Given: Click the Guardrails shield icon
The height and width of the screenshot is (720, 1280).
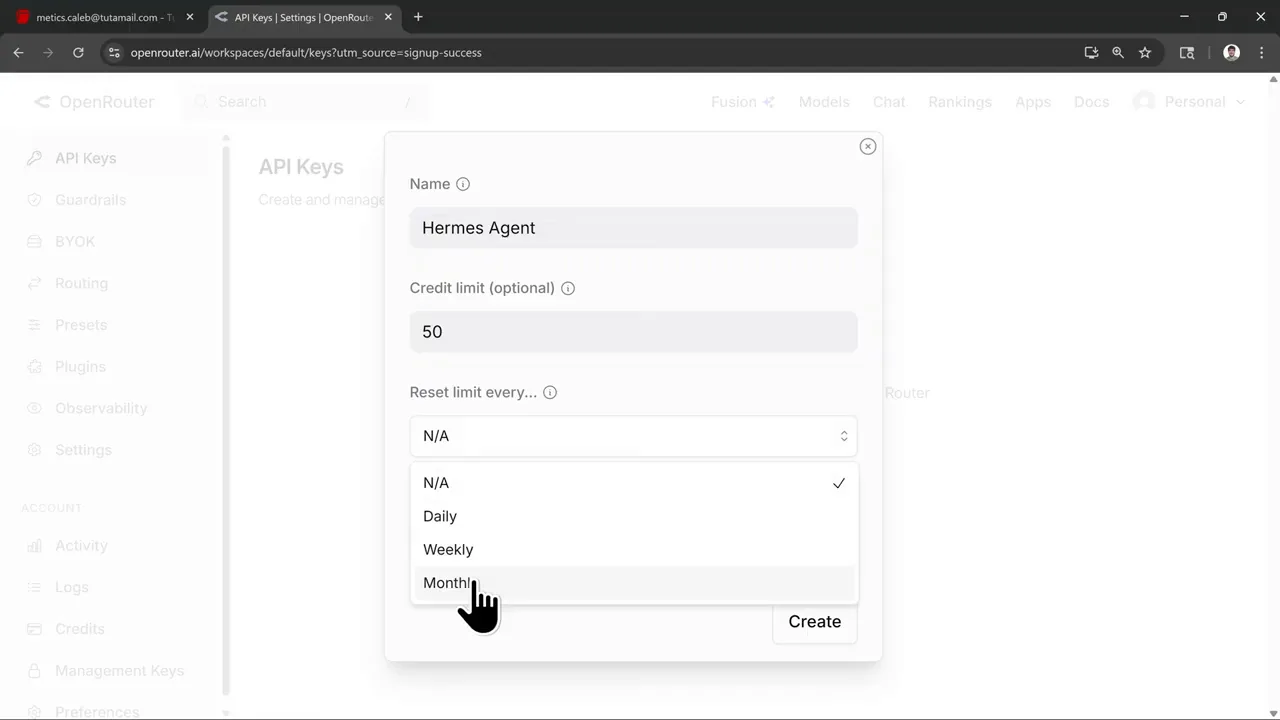Looking at the screenshot, I should click(35, 200).
